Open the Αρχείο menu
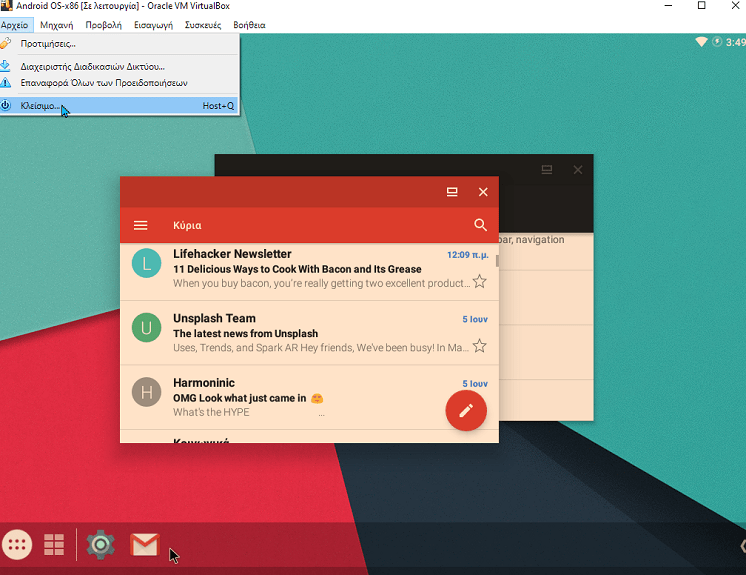The height and width of the screenshot is (575, 746). pyautogui.click(x=15, y=25)
